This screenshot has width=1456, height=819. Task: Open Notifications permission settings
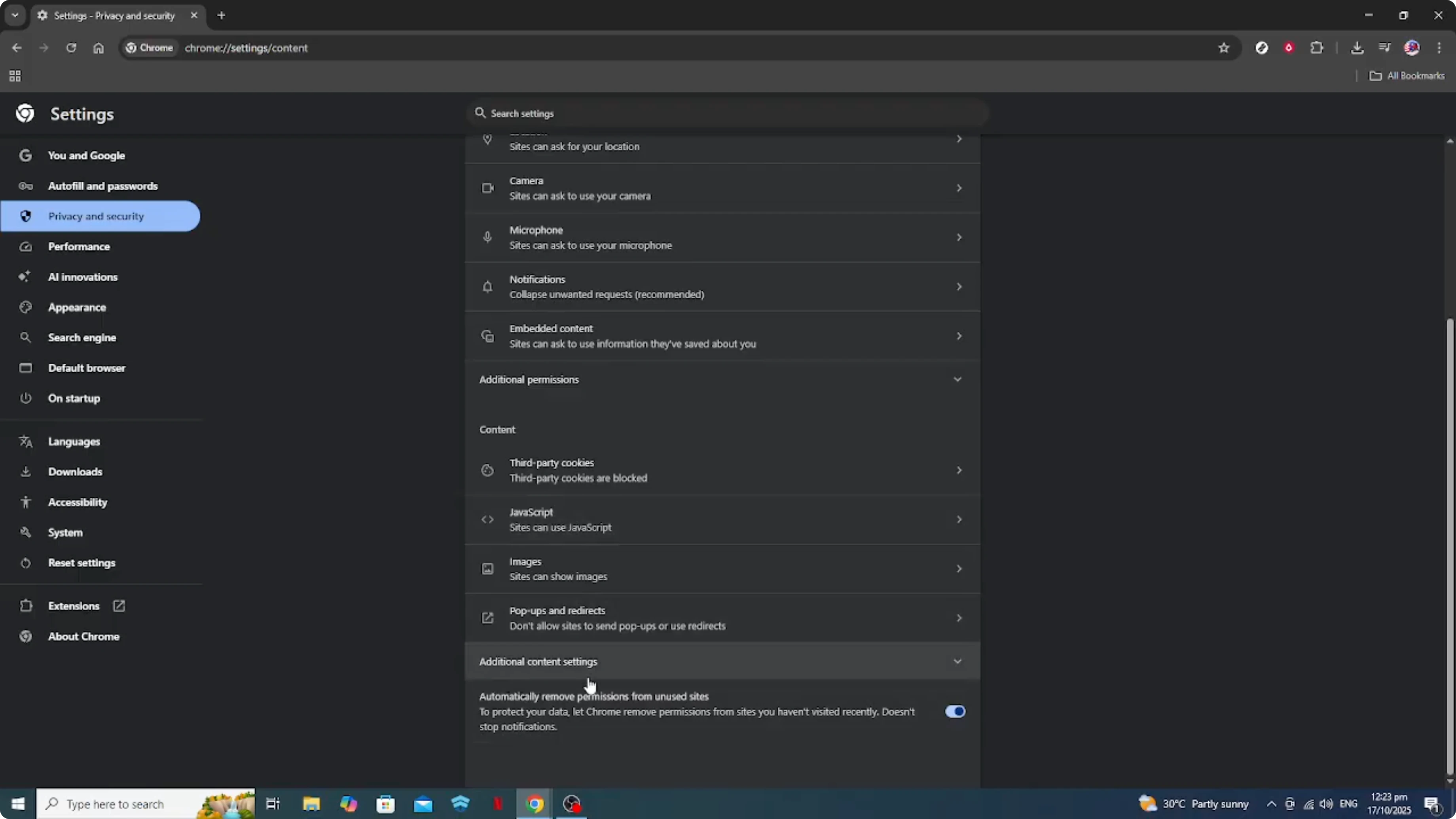[722, 286]
